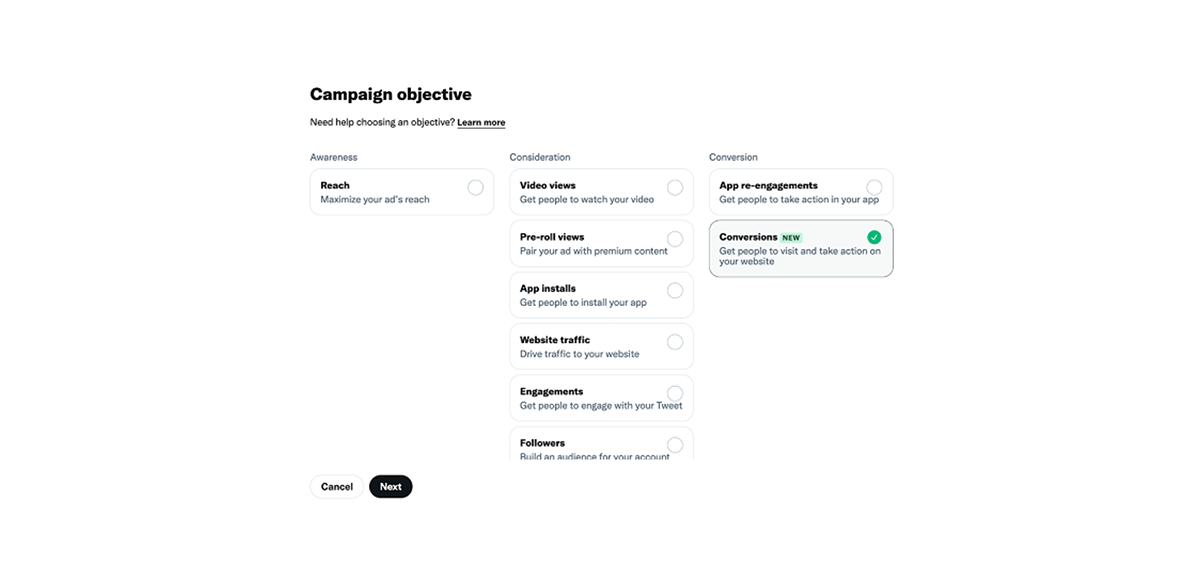1200x581 pixels.
Task: Click the Pre-roll views card description
Action: tap(594, 251)
